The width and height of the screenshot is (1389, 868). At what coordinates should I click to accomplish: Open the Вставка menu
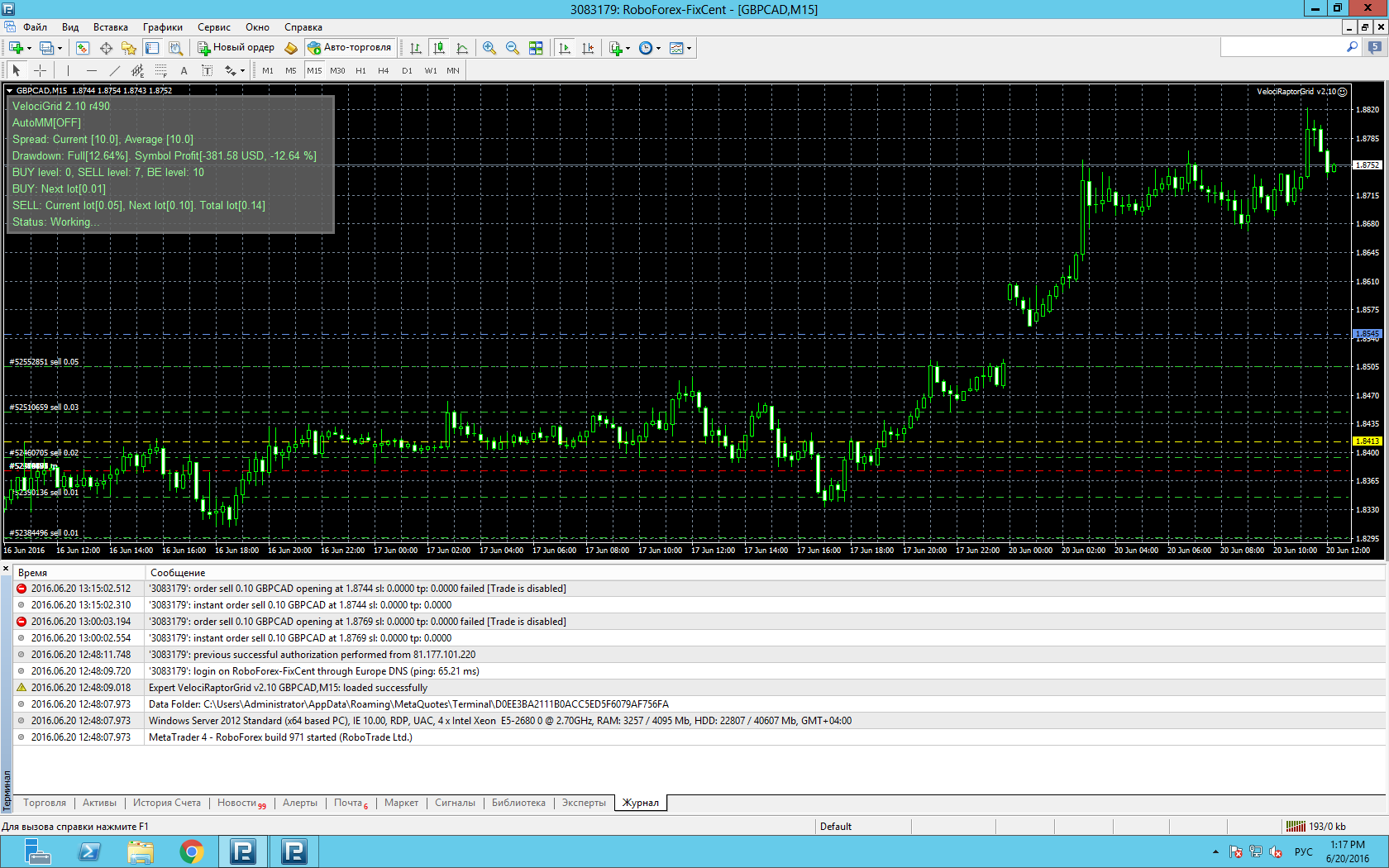pyautogui.click(x=111, y=27)
